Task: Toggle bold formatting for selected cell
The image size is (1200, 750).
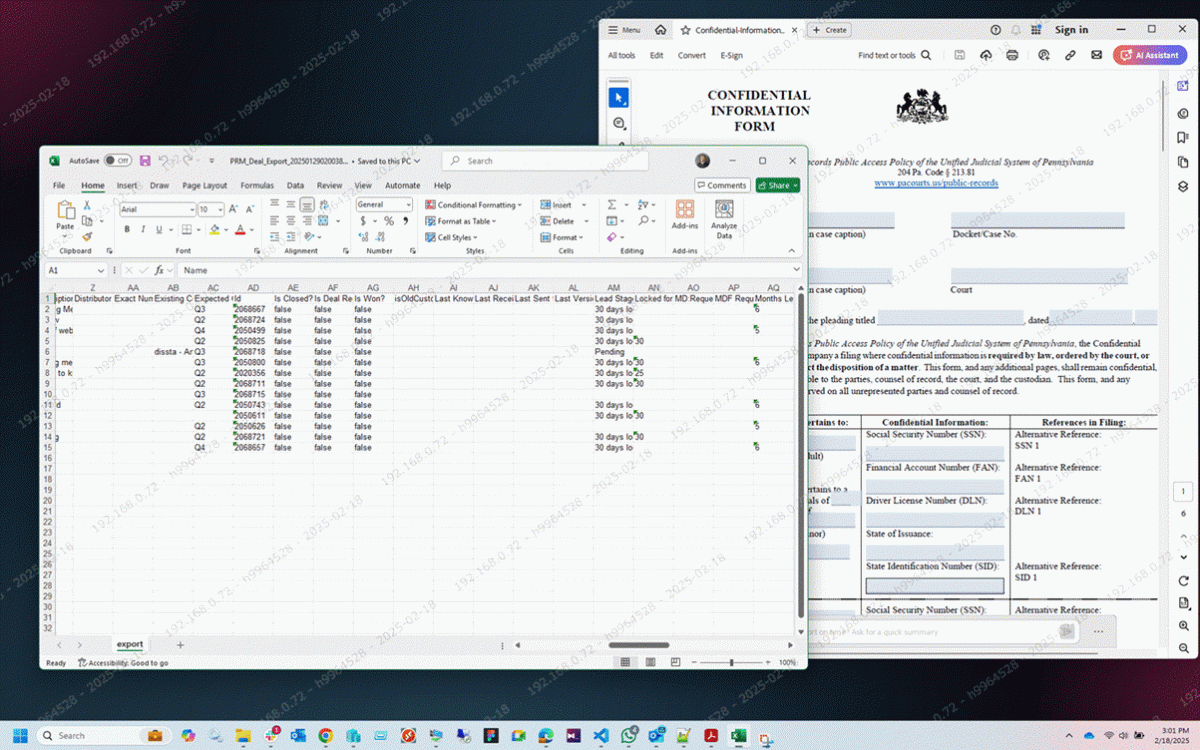Action: click(x=127, y=229)
